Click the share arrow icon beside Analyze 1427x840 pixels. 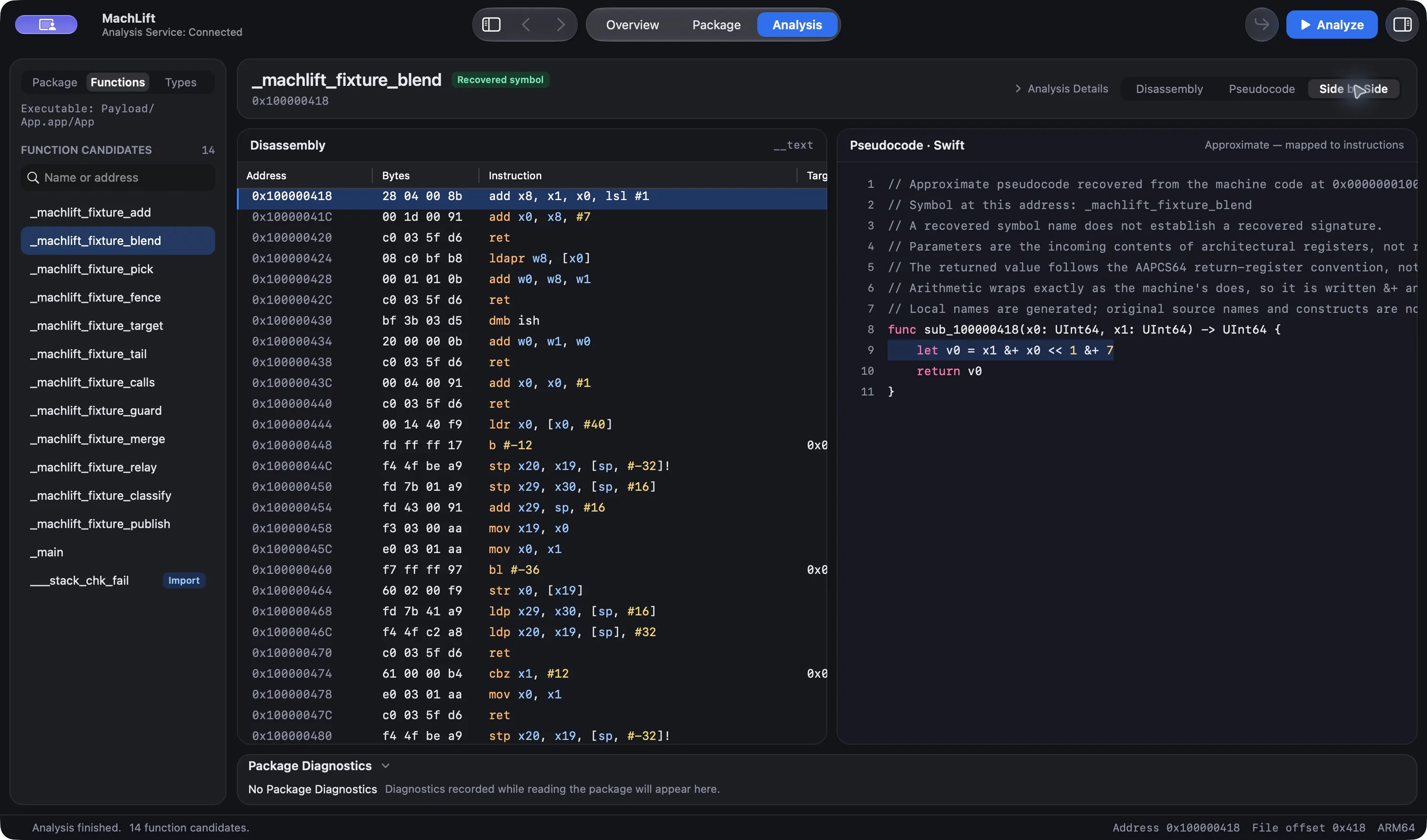click(x=1261, y=25)
